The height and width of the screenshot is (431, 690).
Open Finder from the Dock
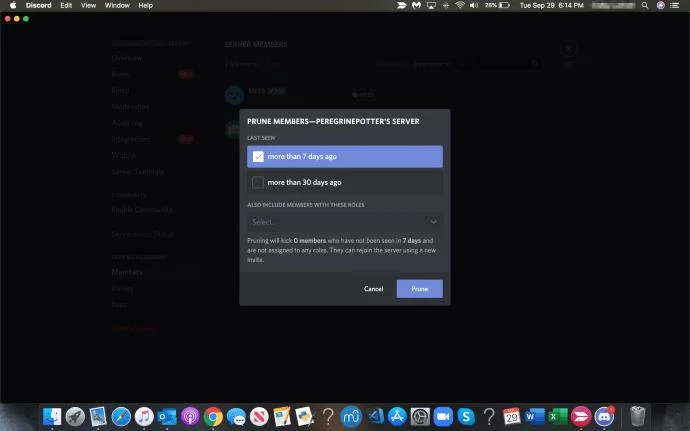(52, 416)
